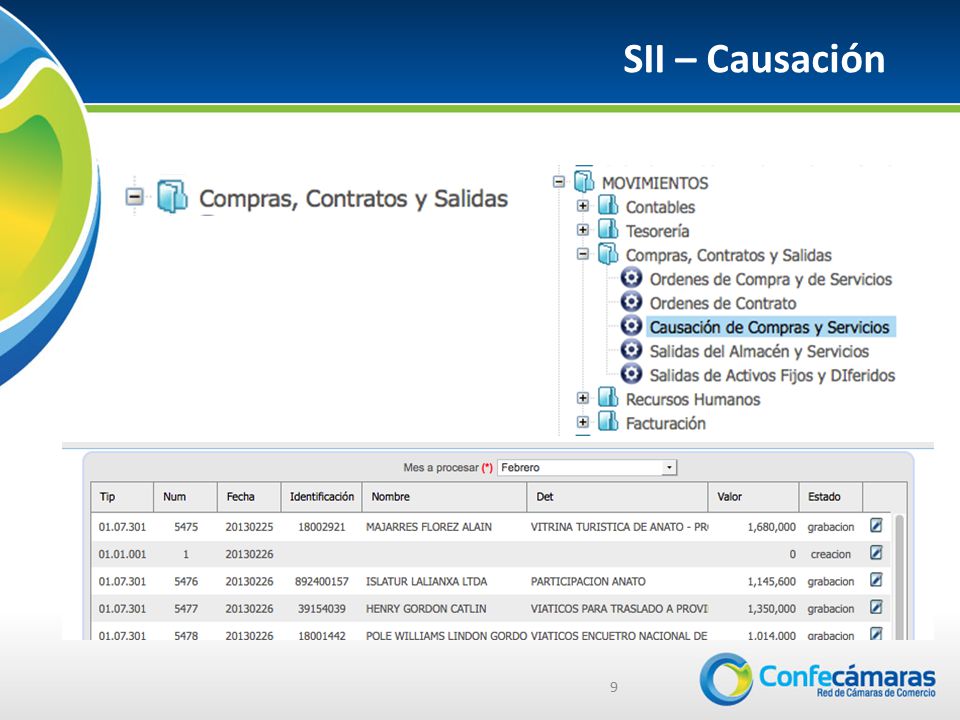Edit record 5477 with pencil icon
Viewport: 960px width, 720px height.
pos(876,607)
